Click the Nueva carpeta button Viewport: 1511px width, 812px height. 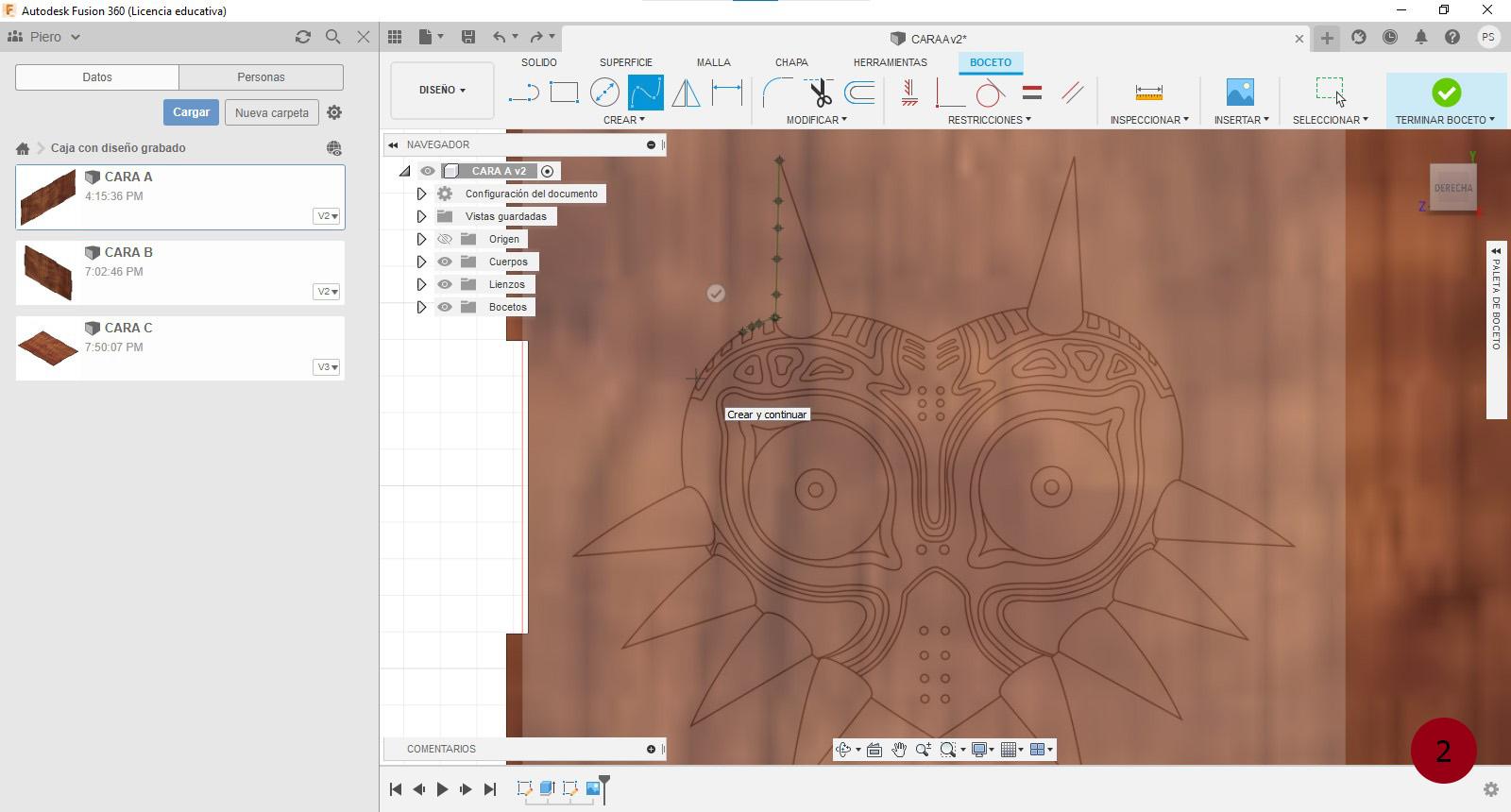(272, 112)
